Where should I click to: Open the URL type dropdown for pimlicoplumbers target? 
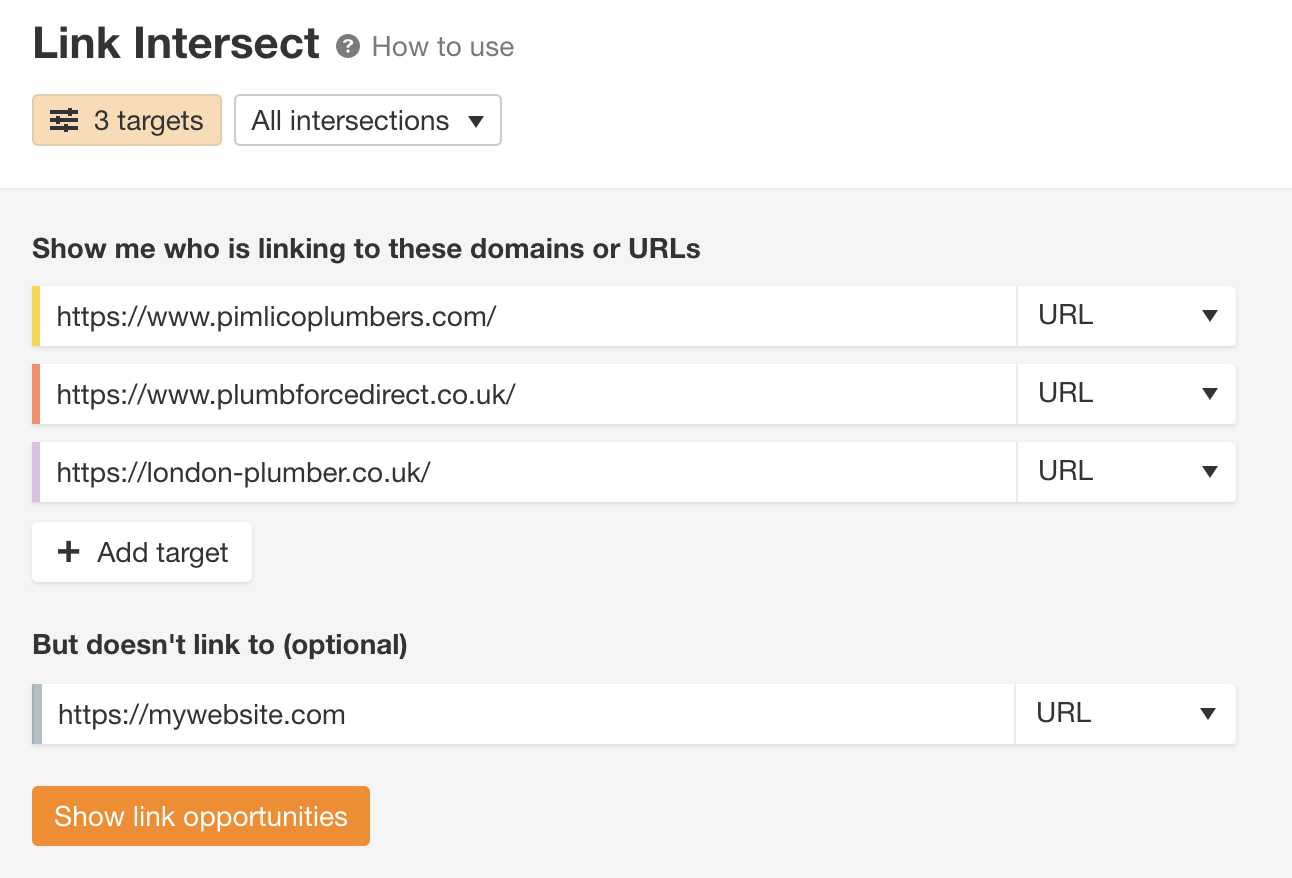coord(1126,315)
